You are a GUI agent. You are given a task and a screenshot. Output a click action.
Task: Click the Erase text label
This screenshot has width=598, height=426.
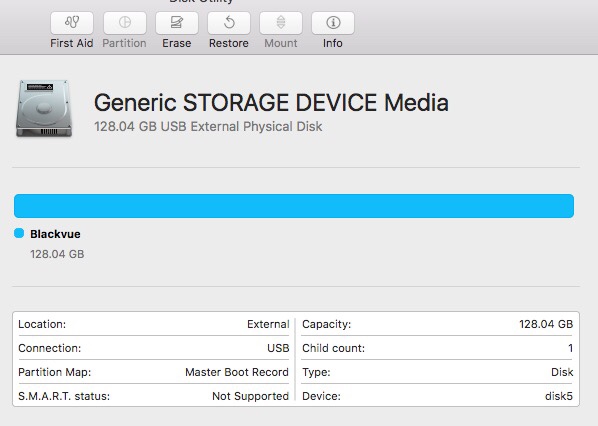177,43
